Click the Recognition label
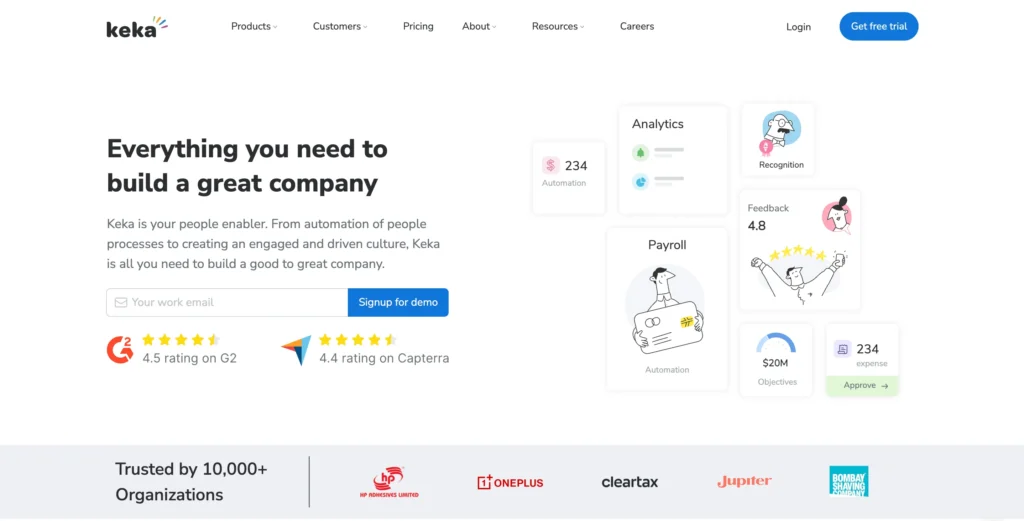The height and width of the screenshot is (521, 1024). 781,165
